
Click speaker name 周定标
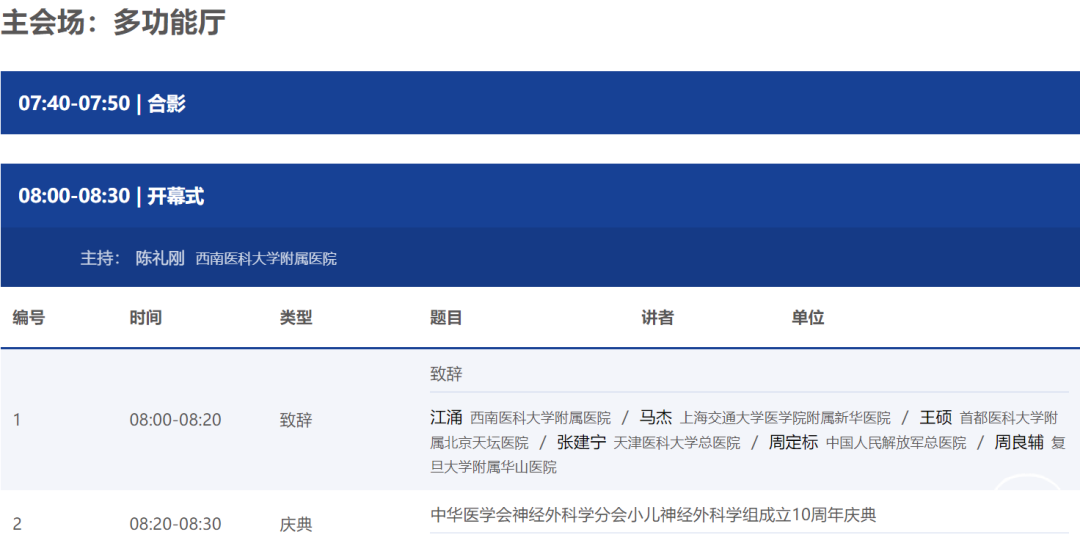click(793, 442)
